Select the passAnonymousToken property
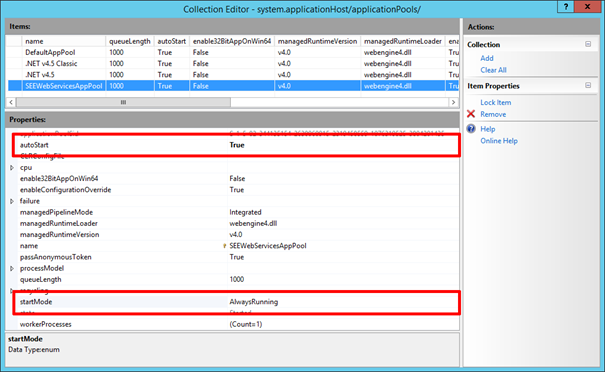 (56, 257)
